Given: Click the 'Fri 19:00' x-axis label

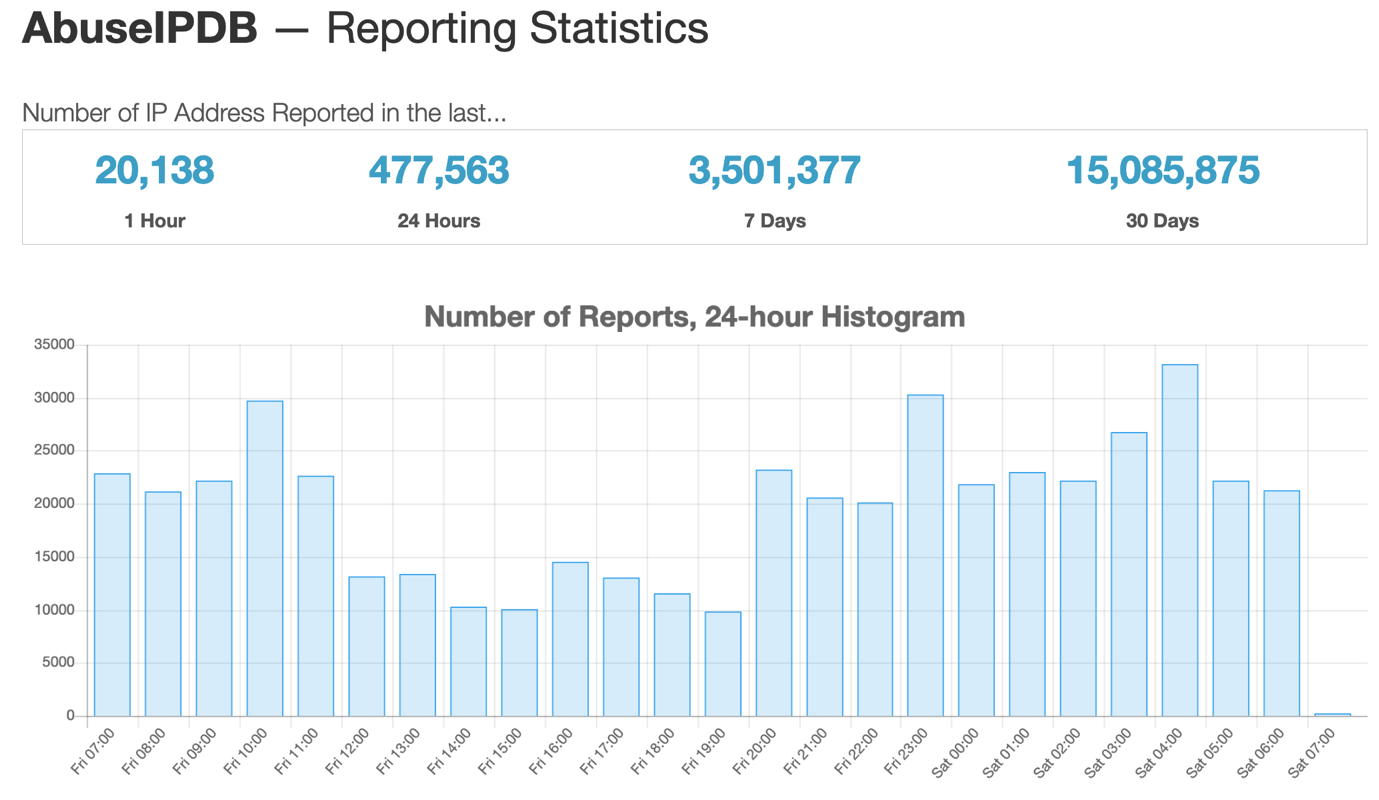Looking at the screenshot, I should 703,752.
